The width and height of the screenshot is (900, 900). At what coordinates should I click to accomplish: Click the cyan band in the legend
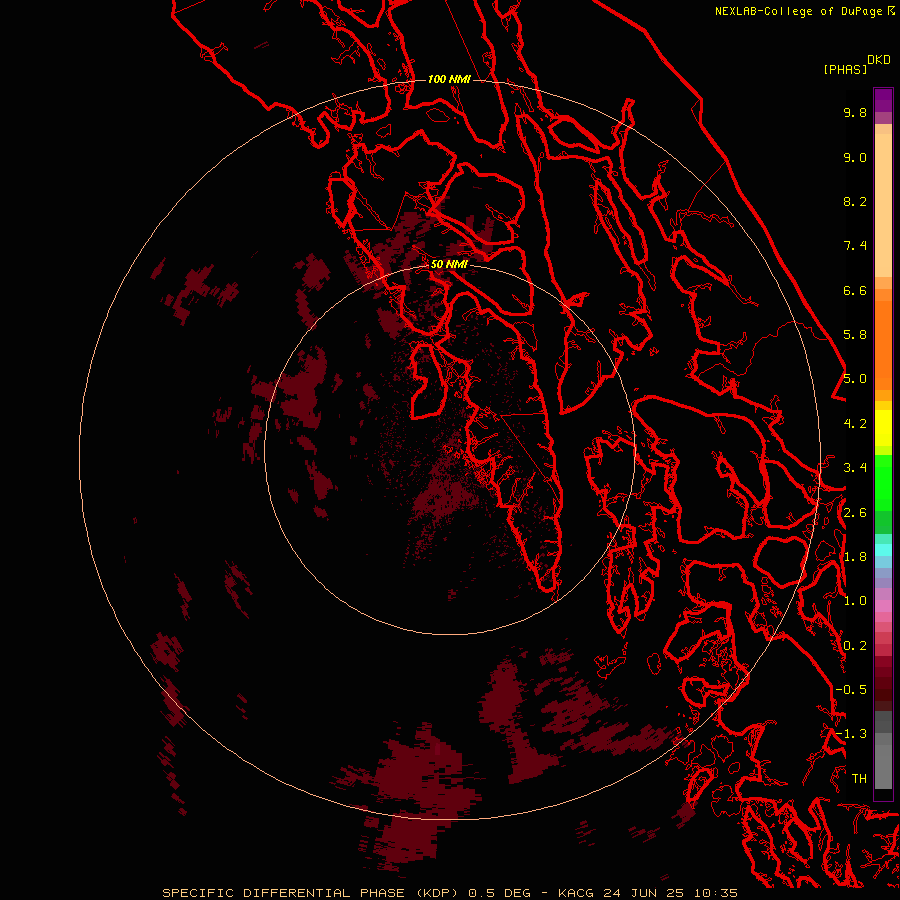[883, 550]
